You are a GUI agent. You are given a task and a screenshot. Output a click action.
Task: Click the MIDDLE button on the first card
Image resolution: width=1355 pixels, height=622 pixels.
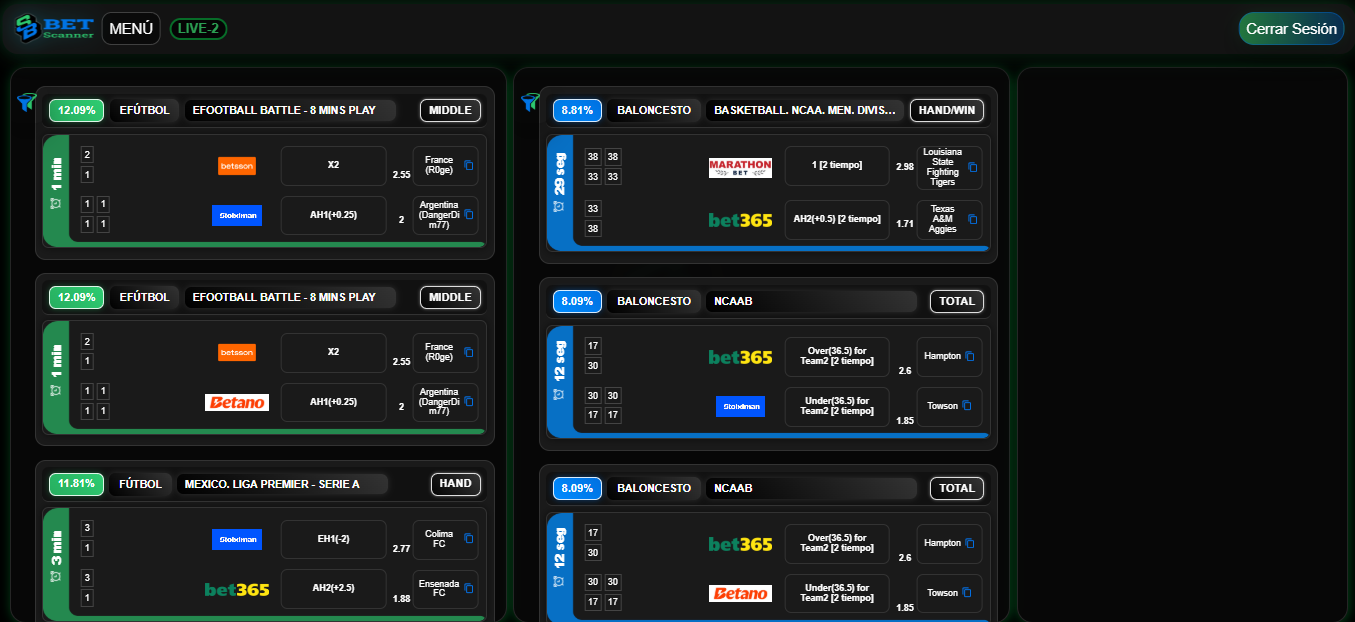point(449,111)
